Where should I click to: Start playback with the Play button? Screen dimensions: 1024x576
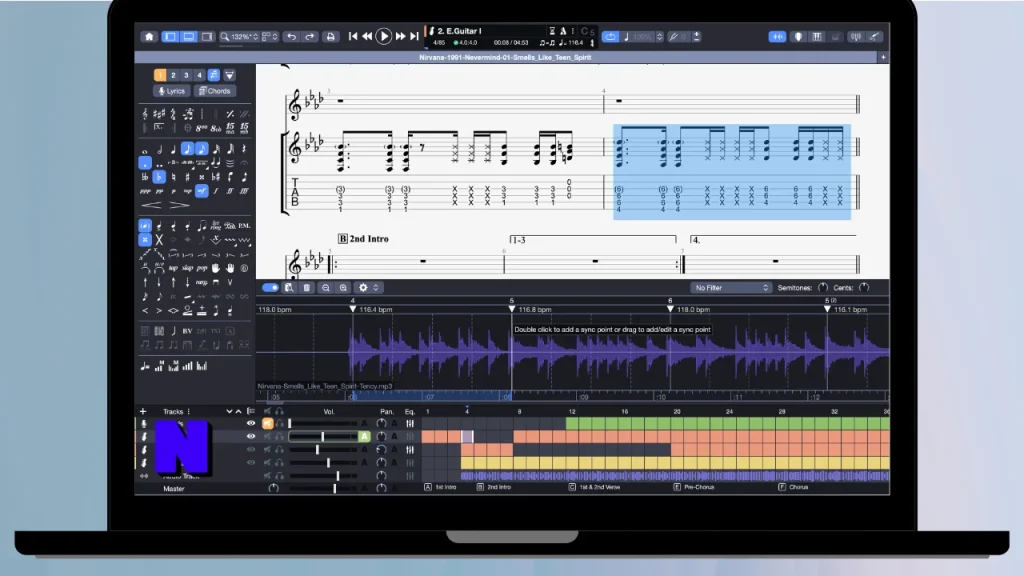click(383, 37)
